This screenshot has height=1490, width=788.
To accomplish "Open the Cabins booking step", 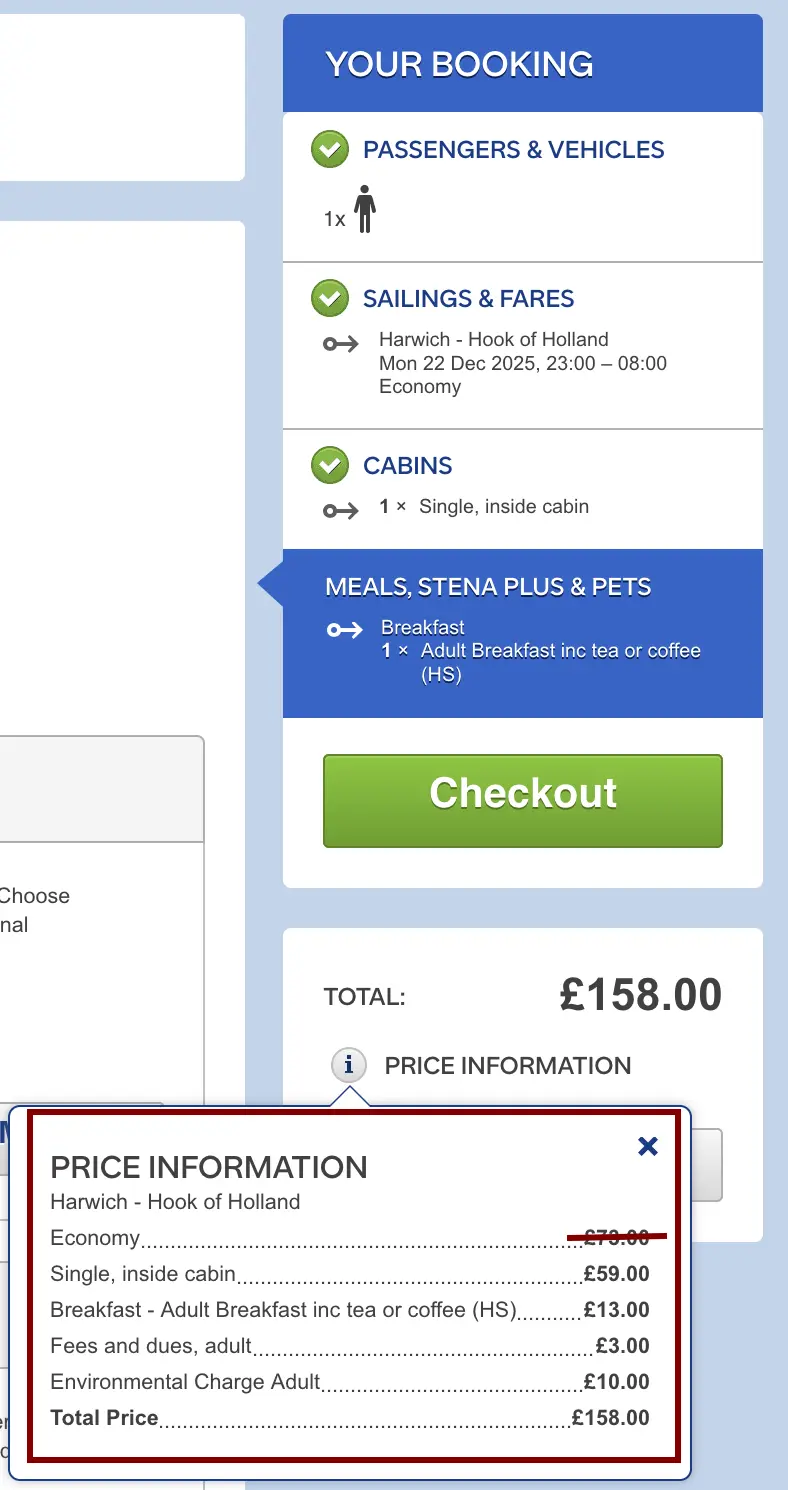I will (x=407, y=466).
